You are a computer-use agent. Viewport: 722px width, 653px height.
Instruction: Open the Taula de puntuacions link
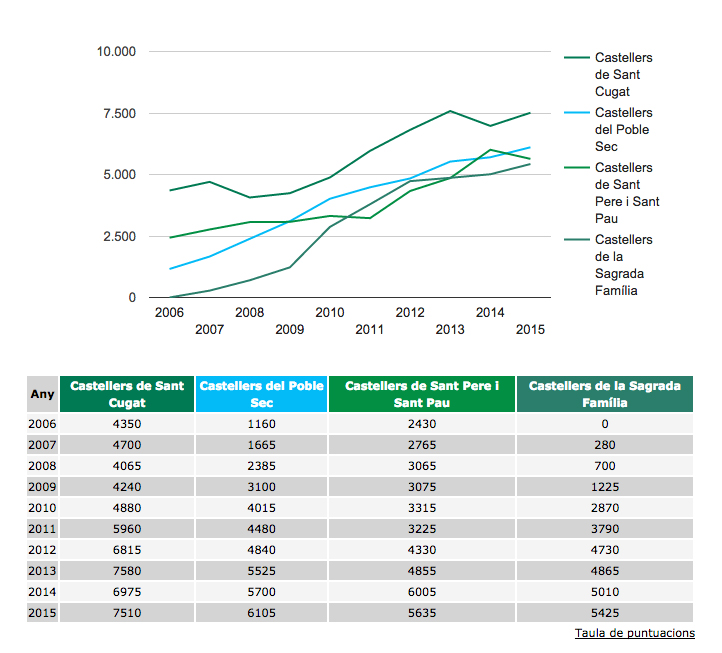pos(635,633)
